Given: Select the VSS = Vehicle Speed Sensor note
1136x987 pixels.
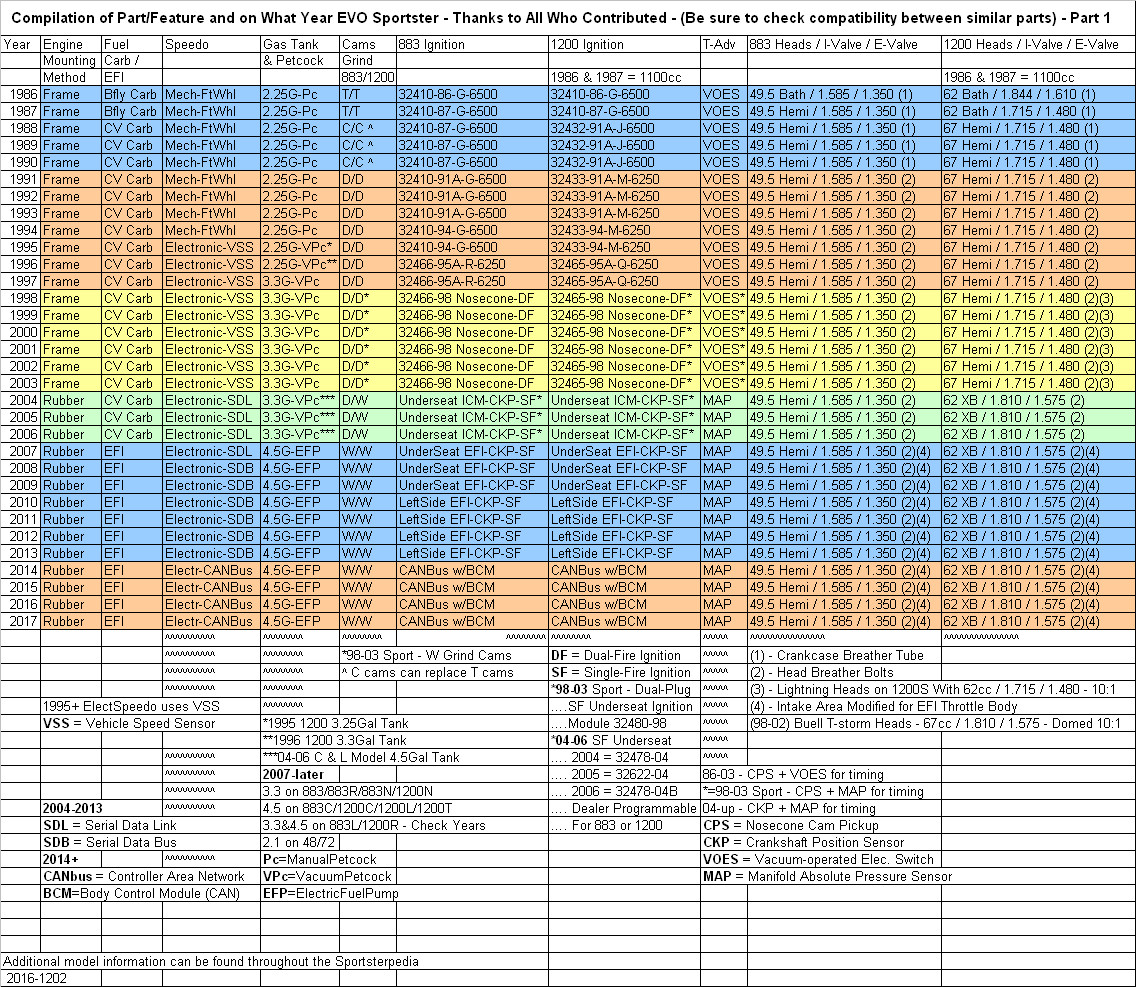Looking at the screenshot, I should pyautogui.click(x=128, y=723).
